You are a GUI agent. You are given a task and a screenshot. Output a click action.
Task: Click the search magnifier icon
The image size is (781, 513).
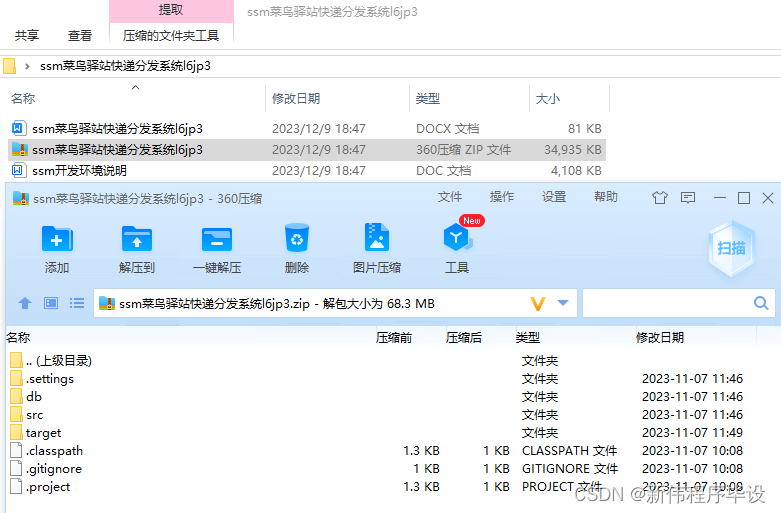(x=761, y=303)
